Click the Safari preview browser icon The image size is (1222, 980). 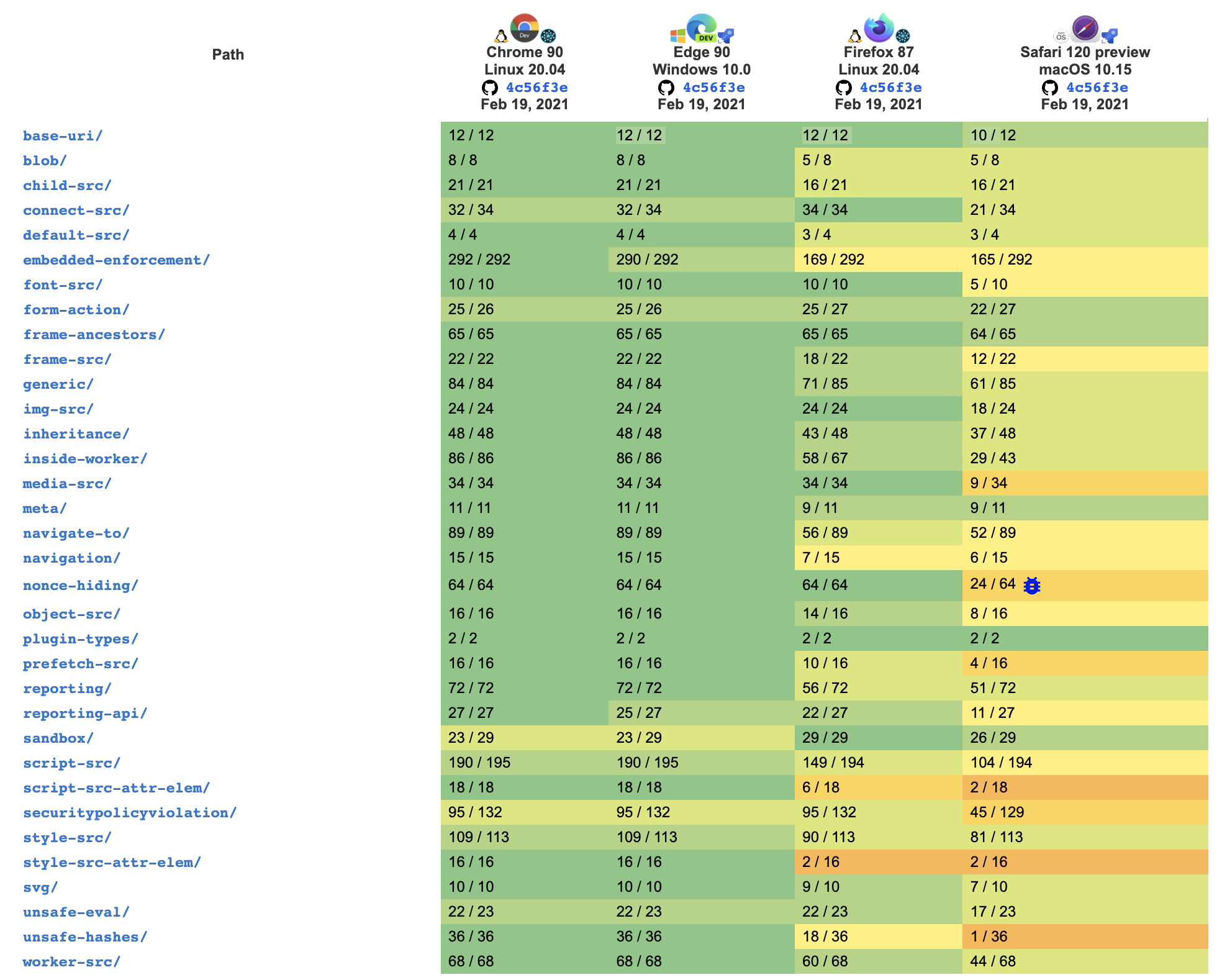1085,28
